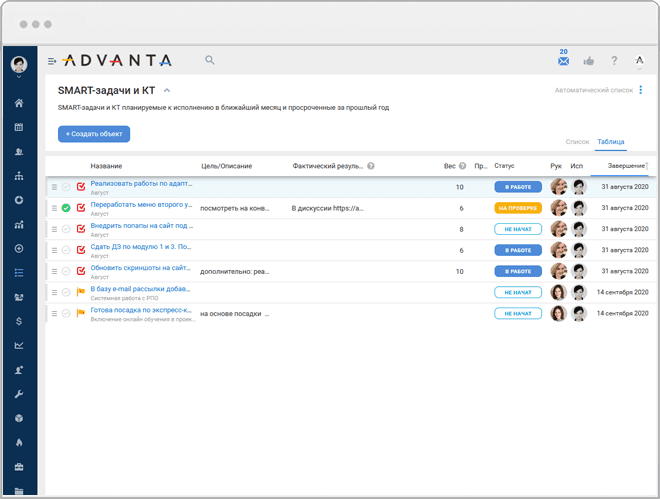The image size is (660, 499).
Task: Open the people icon in sidebar
Action: tap(19, 151)
